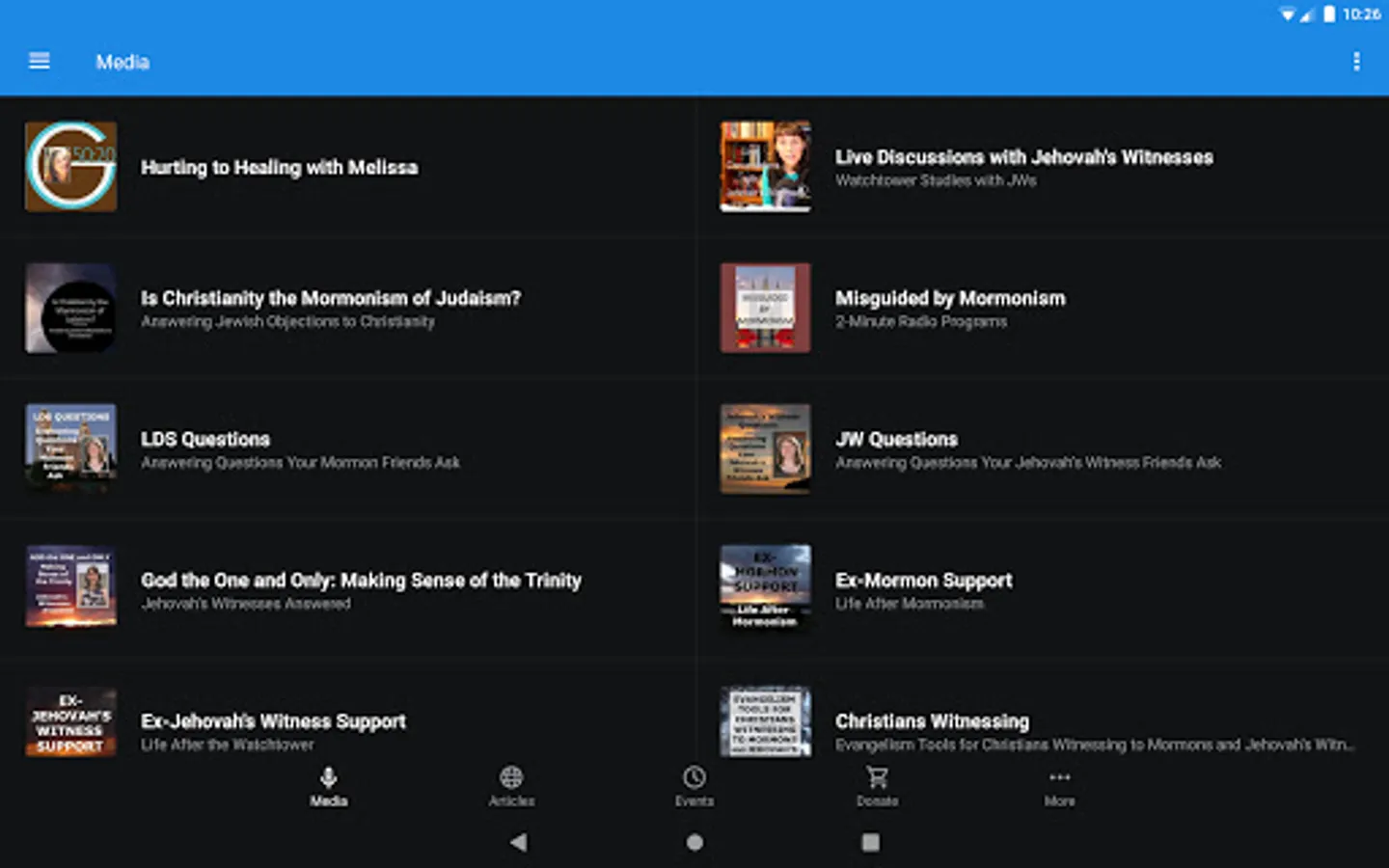Open Christians Witnessing thumbnail image
1389x868 pixels.
(766, 722)
